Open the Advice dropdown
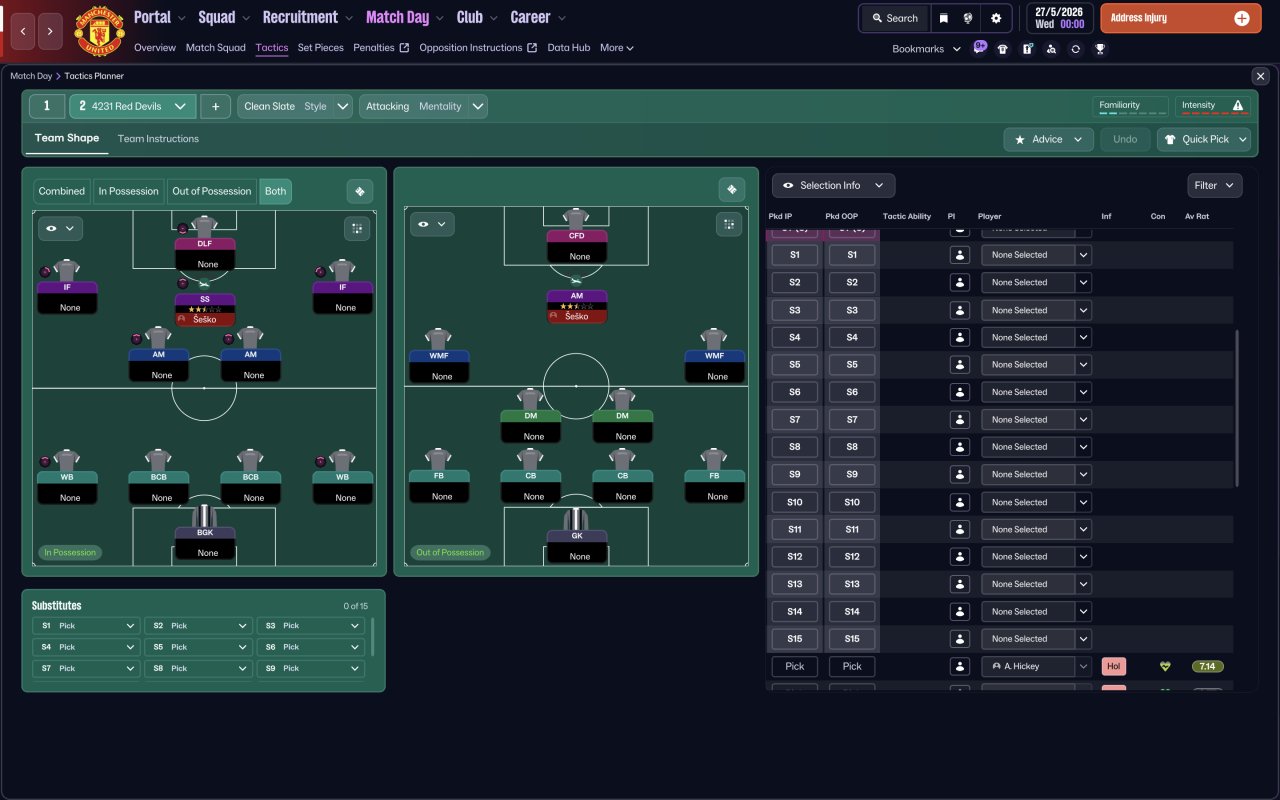The width and height of the screenshot is (1280, 800). coord(1048,139)
